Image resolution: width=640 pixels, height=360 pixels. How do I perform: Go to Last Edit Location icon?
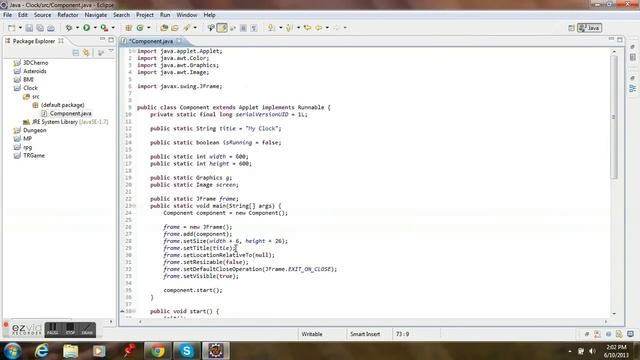click(x=307, y=28)
